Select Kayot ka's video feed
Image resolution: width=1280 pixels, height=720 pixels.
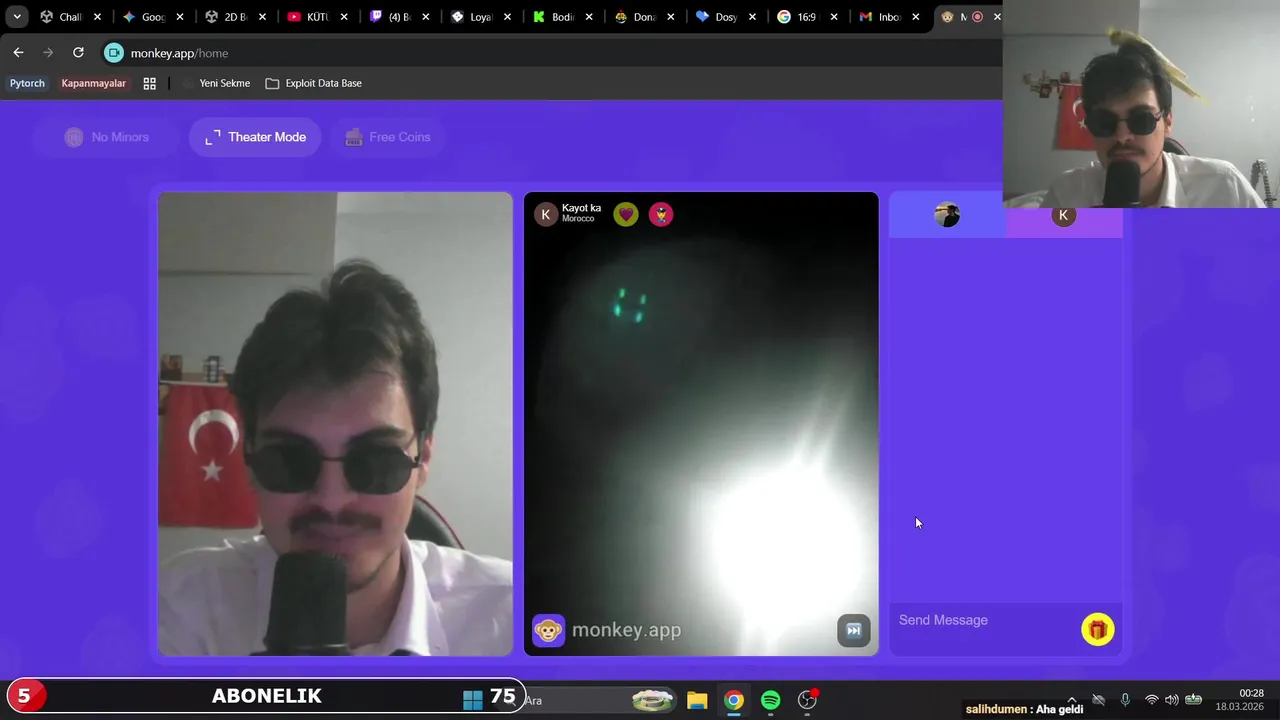point(701,424)
